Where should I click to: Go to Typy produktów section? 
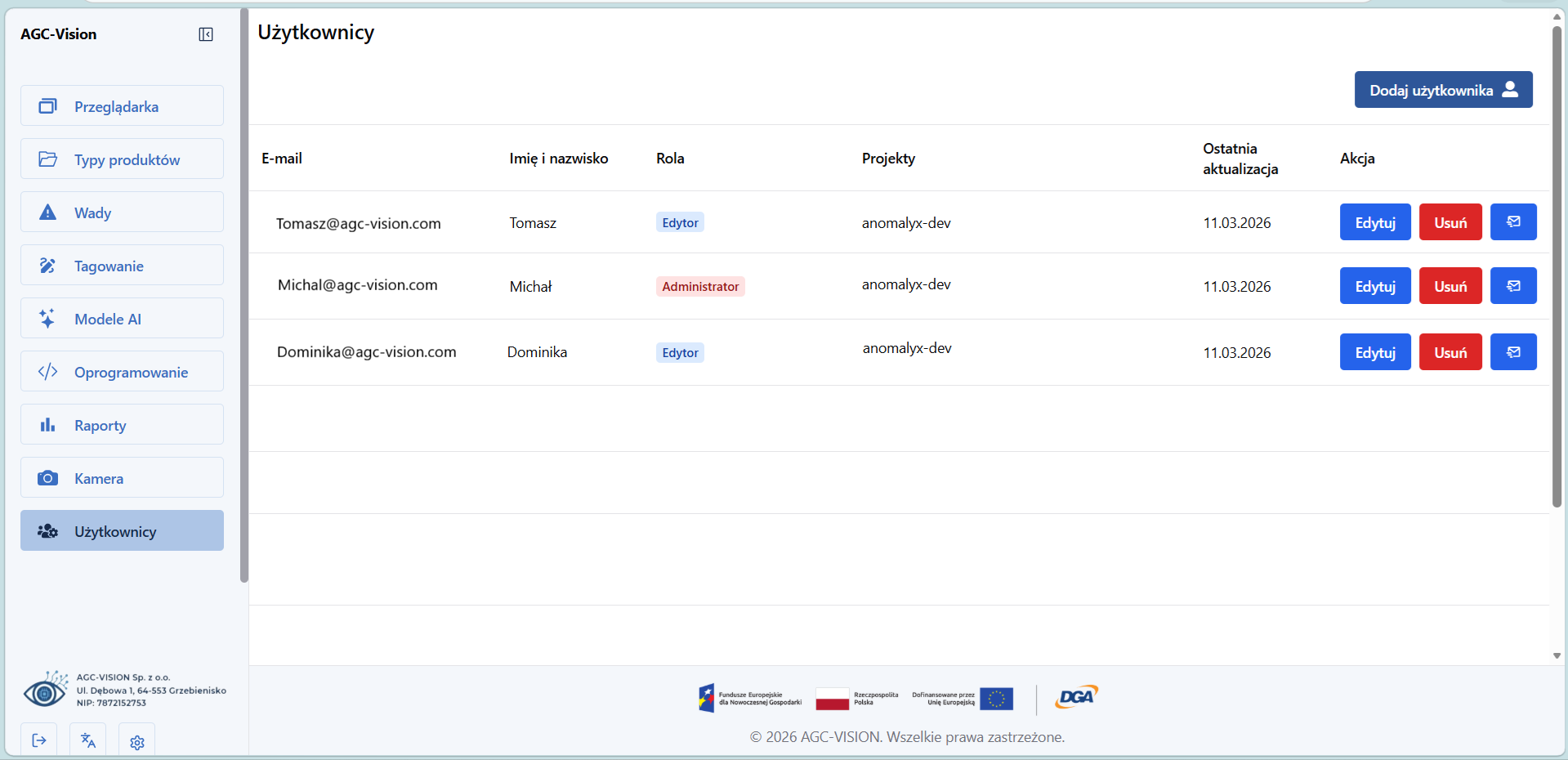tap(122, 159)
